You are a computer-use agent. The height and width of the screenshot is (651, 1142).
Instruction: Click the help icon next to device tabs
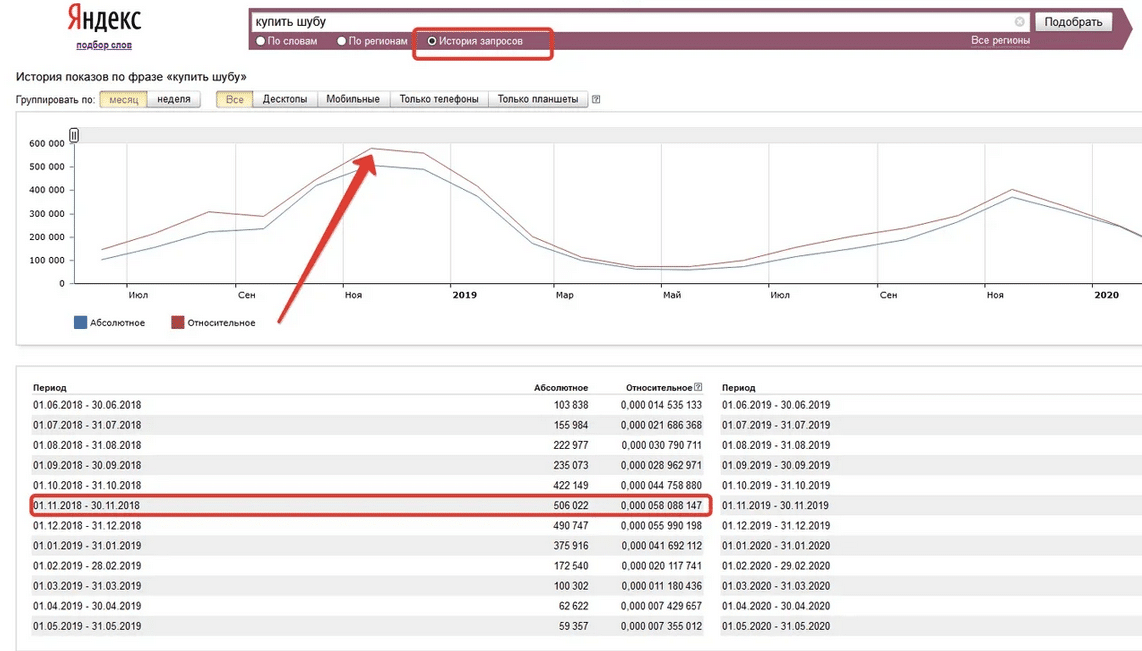point(596,100)
